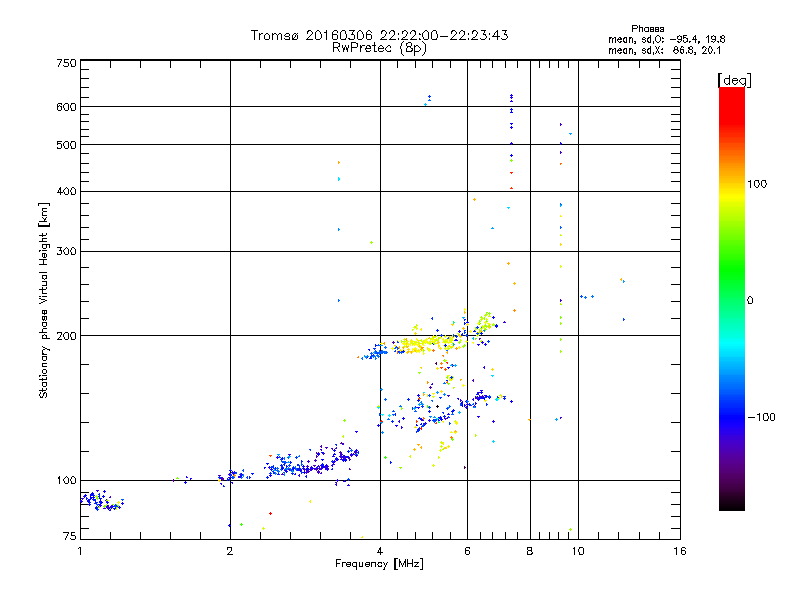This screenshot has height=600, width=800.
Task: Click the y-axis tick label '500'
Action: [66, 145]
